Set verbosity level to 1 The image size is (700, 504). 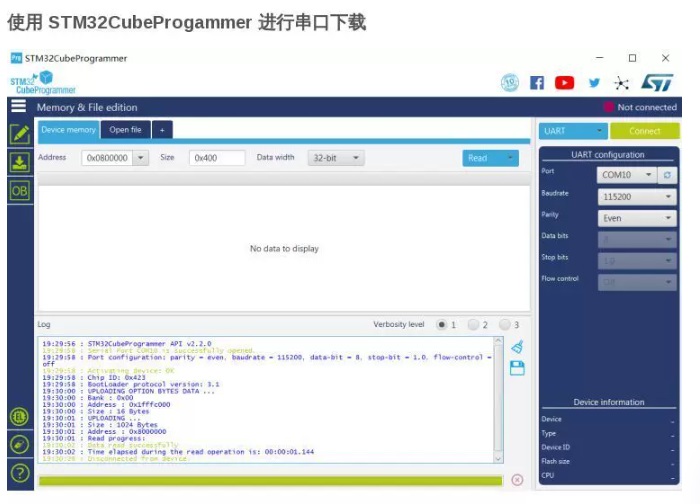[x=441, y=325]
